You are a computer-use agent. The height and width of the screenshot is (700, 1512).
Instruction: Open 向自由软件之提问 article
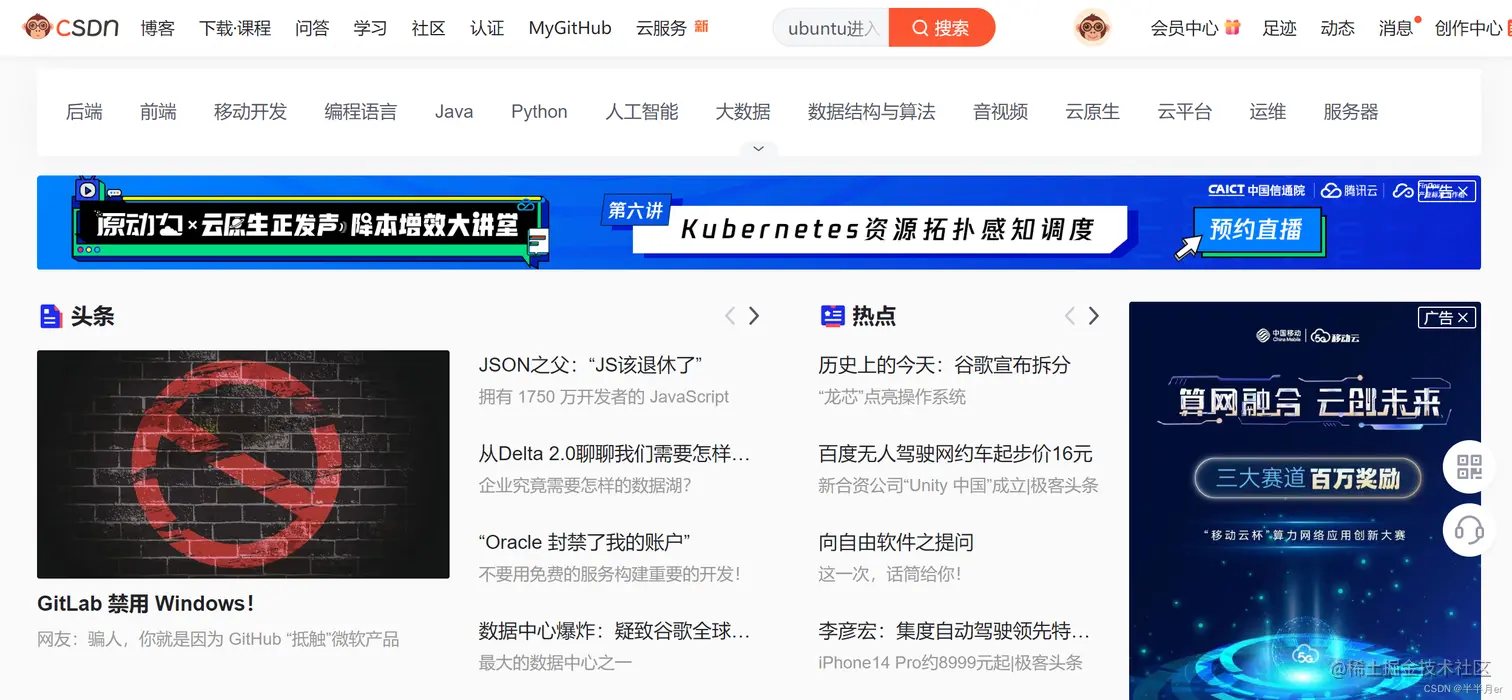(x=896, y=542)
